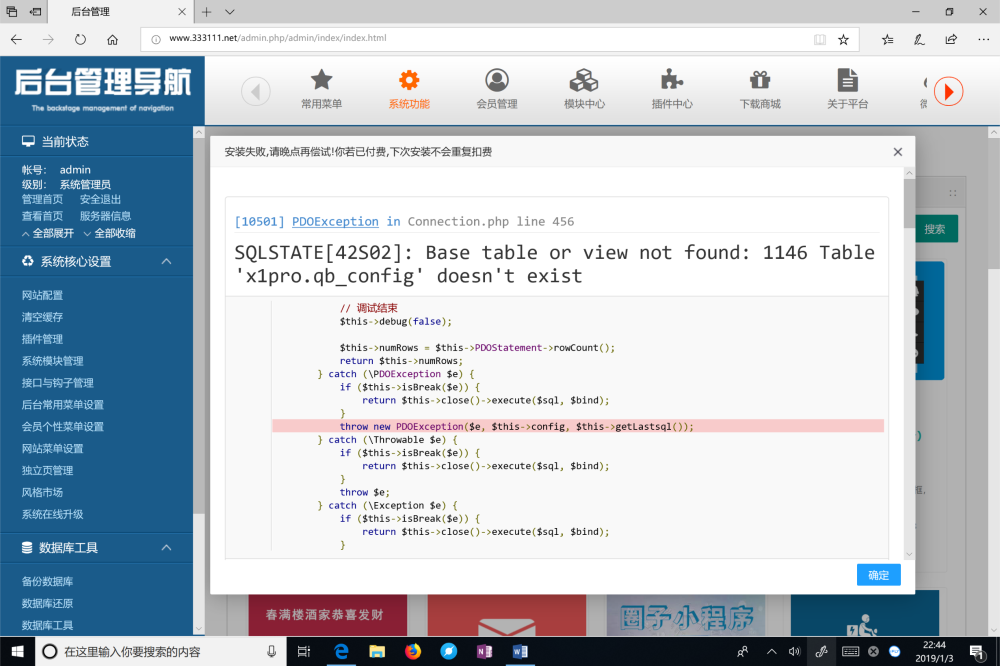Click the PDOException link in error

[x=335, y=222]
